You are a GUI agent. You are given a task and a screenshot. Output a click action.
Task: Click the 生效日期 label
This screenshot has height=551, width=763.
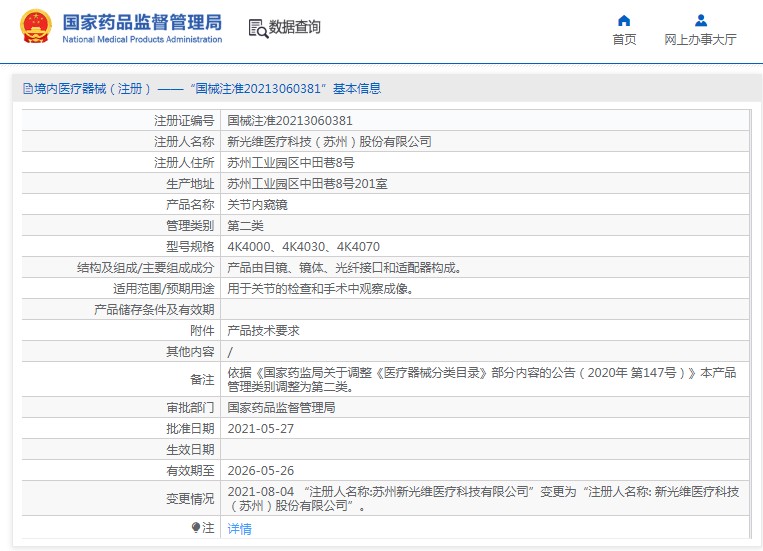pyautogui.click(x=190, y=449)
